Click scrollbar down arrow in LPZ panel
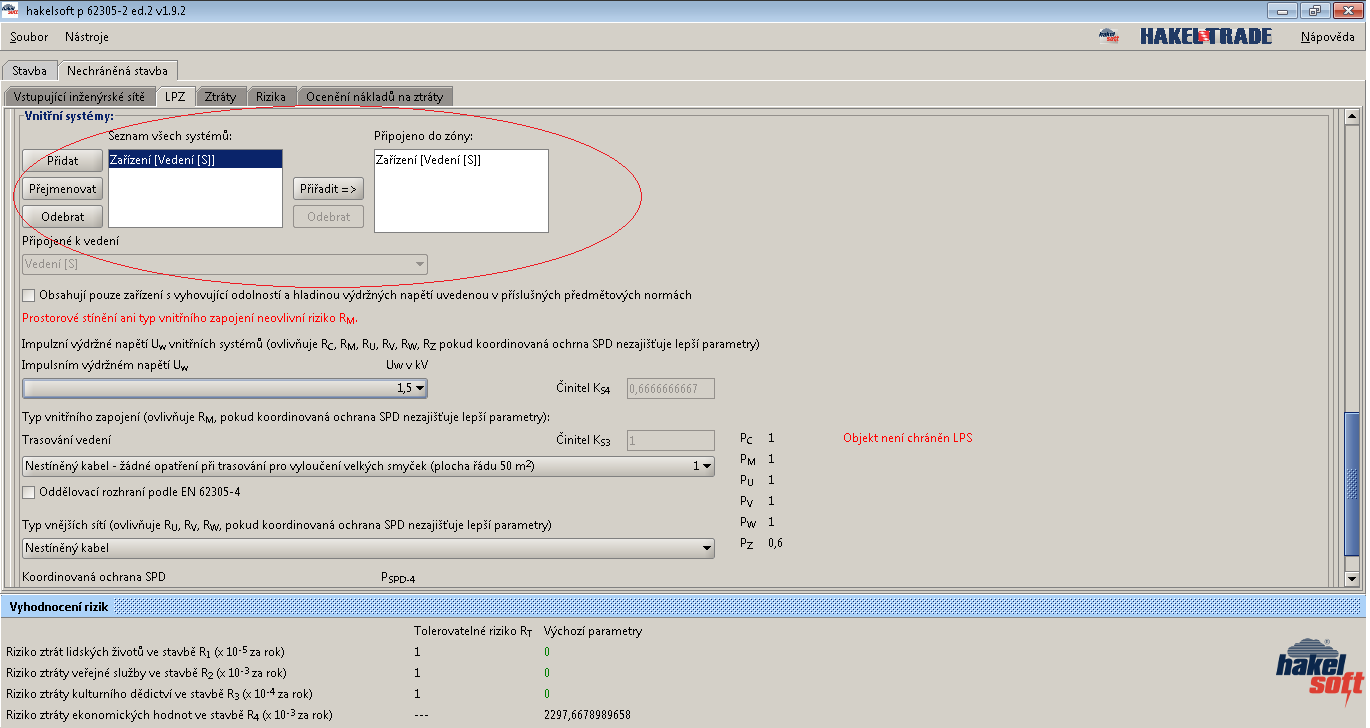This screenshot has height=728, width=1370. (x=1352, y=578)
